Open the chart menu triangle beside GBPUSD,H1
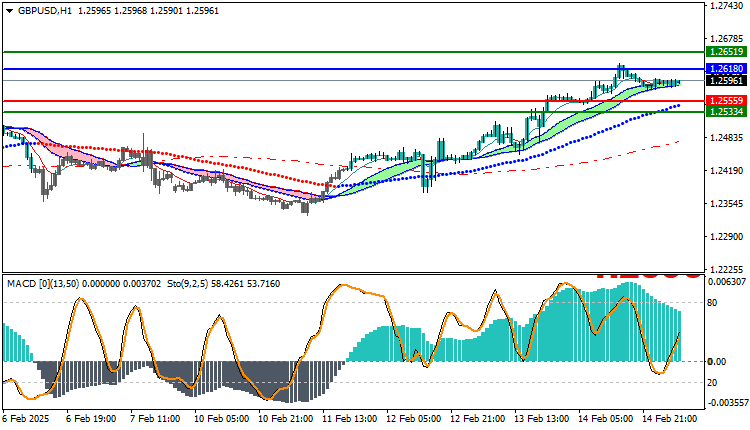The height and width of the screenshot is (430, 750). (x=10, y=11)
